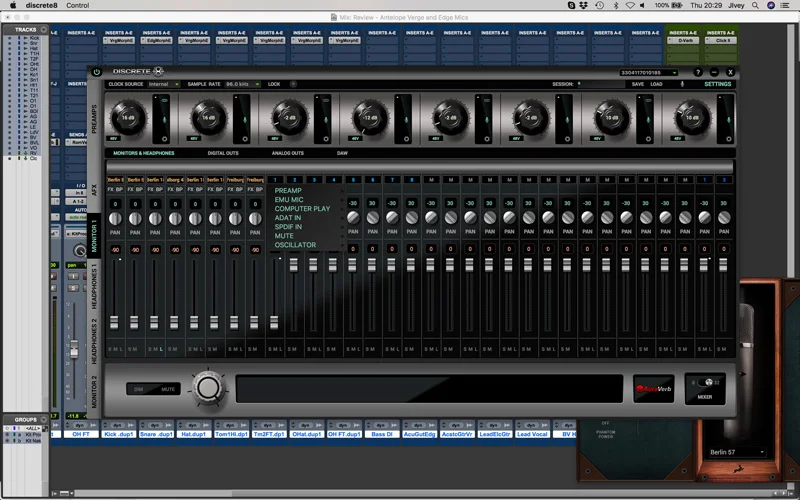Screen dimensions: 800x500
Task: Toggle 48V on the last preamp
Action: (678, 138)
